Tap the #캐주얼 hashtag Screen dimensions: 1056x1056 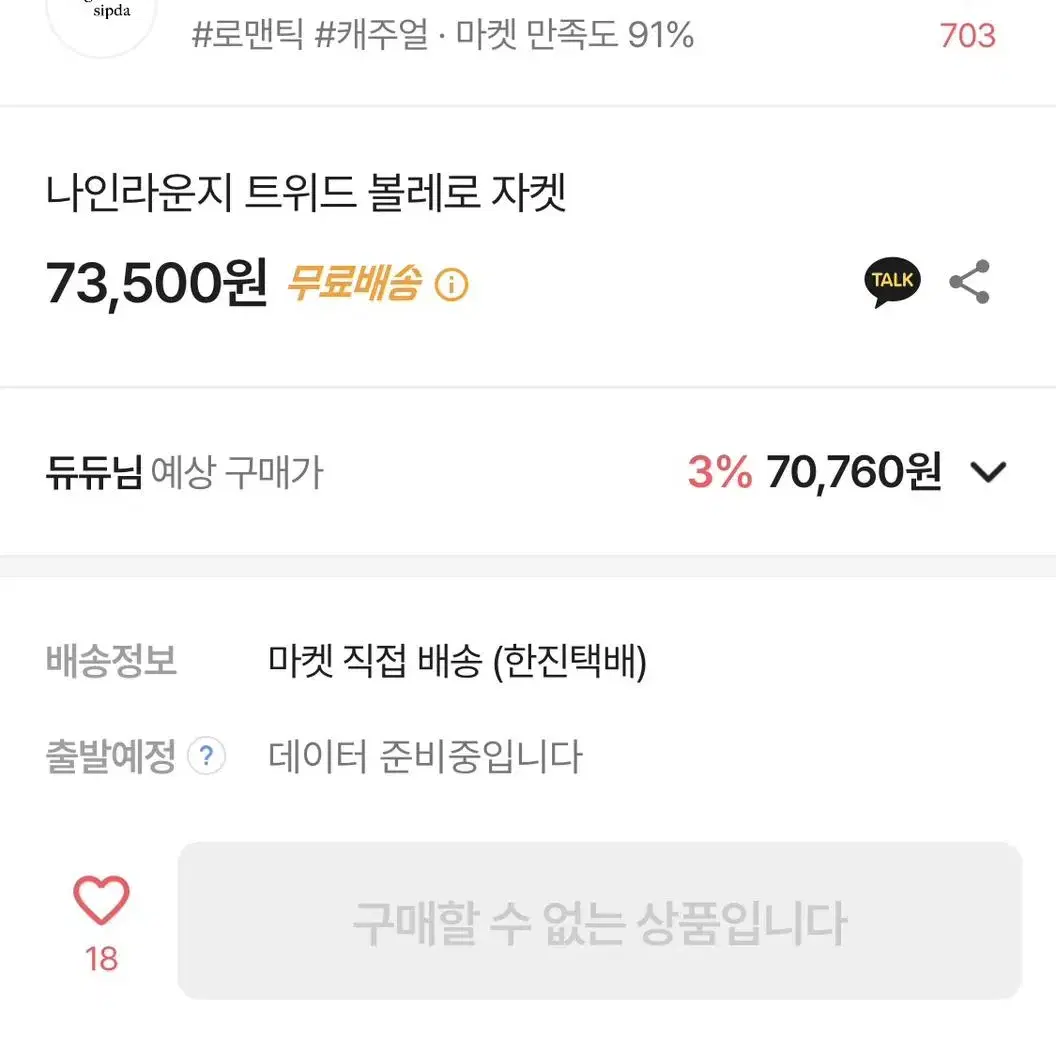[x=371, y=34]
